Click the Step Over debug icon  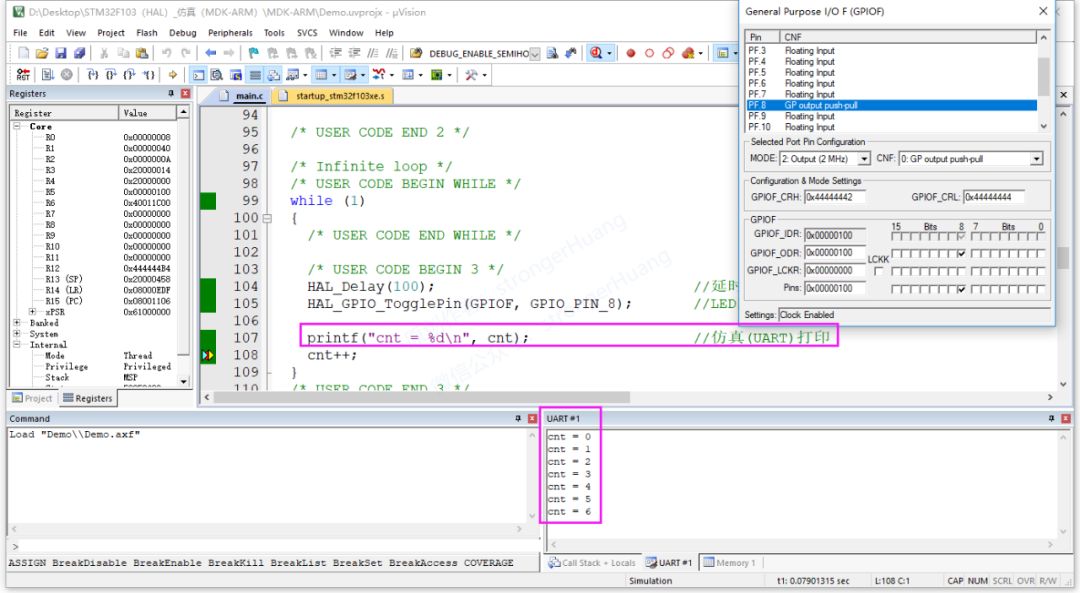110,73
